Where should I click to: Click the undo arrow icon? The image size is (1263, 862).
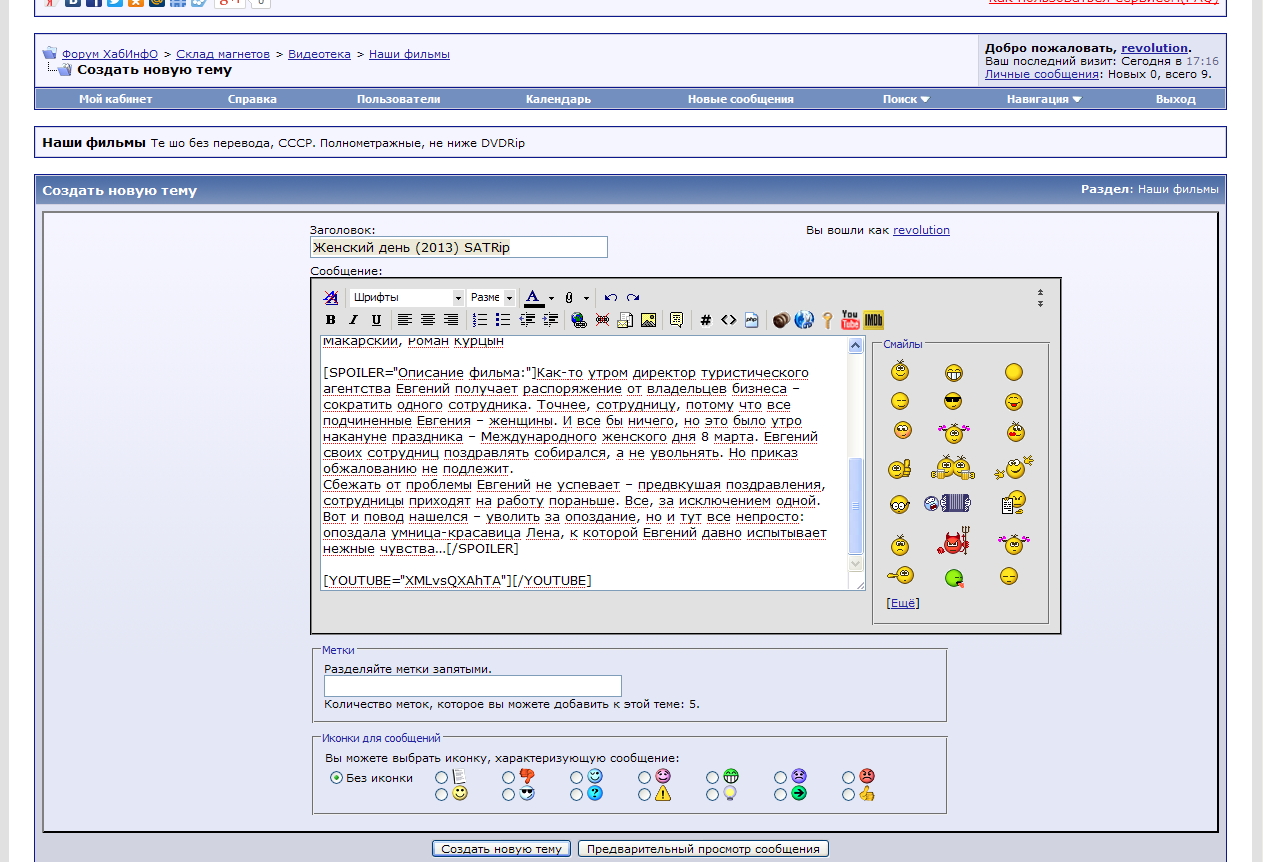(610, 298)
